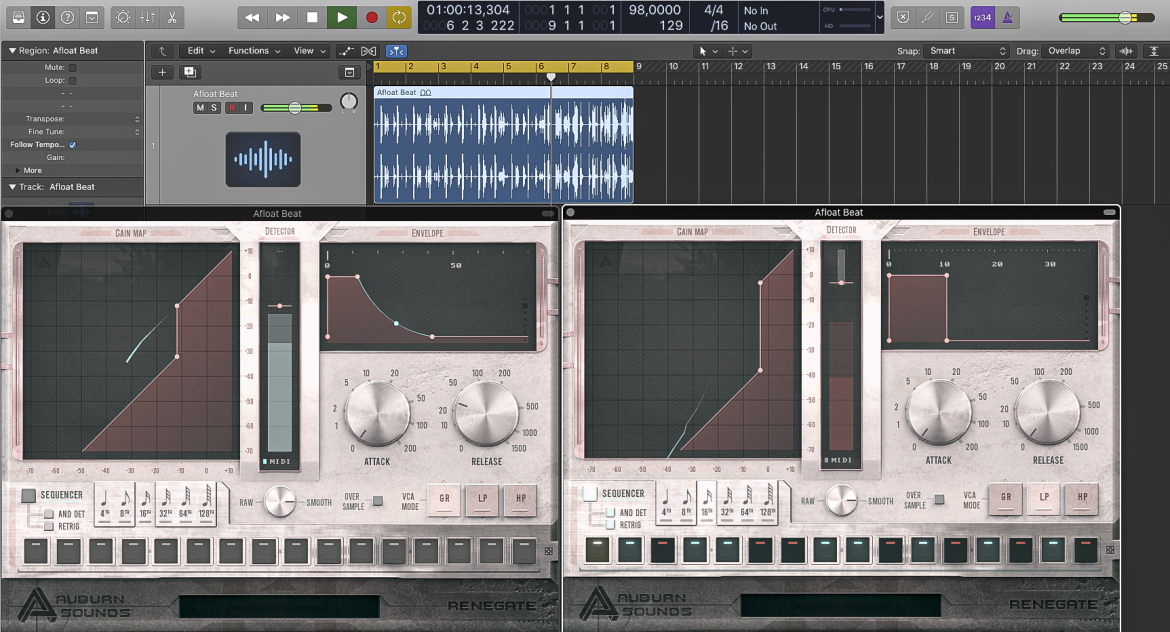Open the Editors scissors icon
The width and height of the screenshot is (1170, 632).
tap(172, 17)
